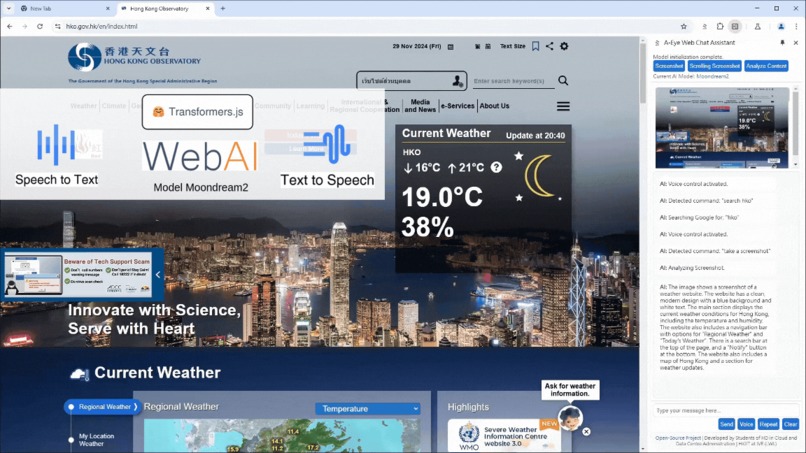Open the Temperature dropdown on Regional Weather
Screen dimensions: 806x453
368,409
